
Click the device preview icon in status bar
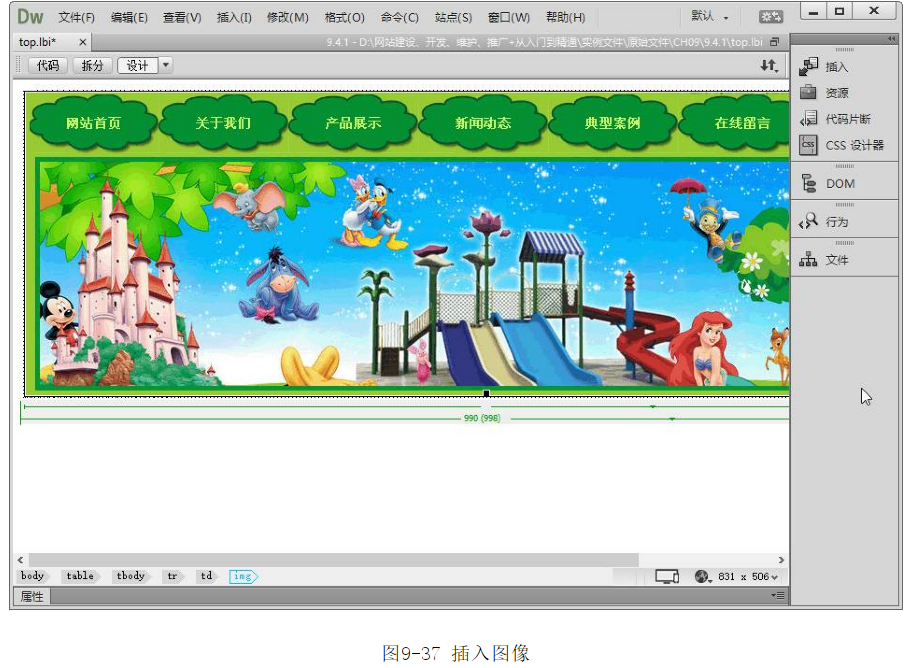click(667, 577)
